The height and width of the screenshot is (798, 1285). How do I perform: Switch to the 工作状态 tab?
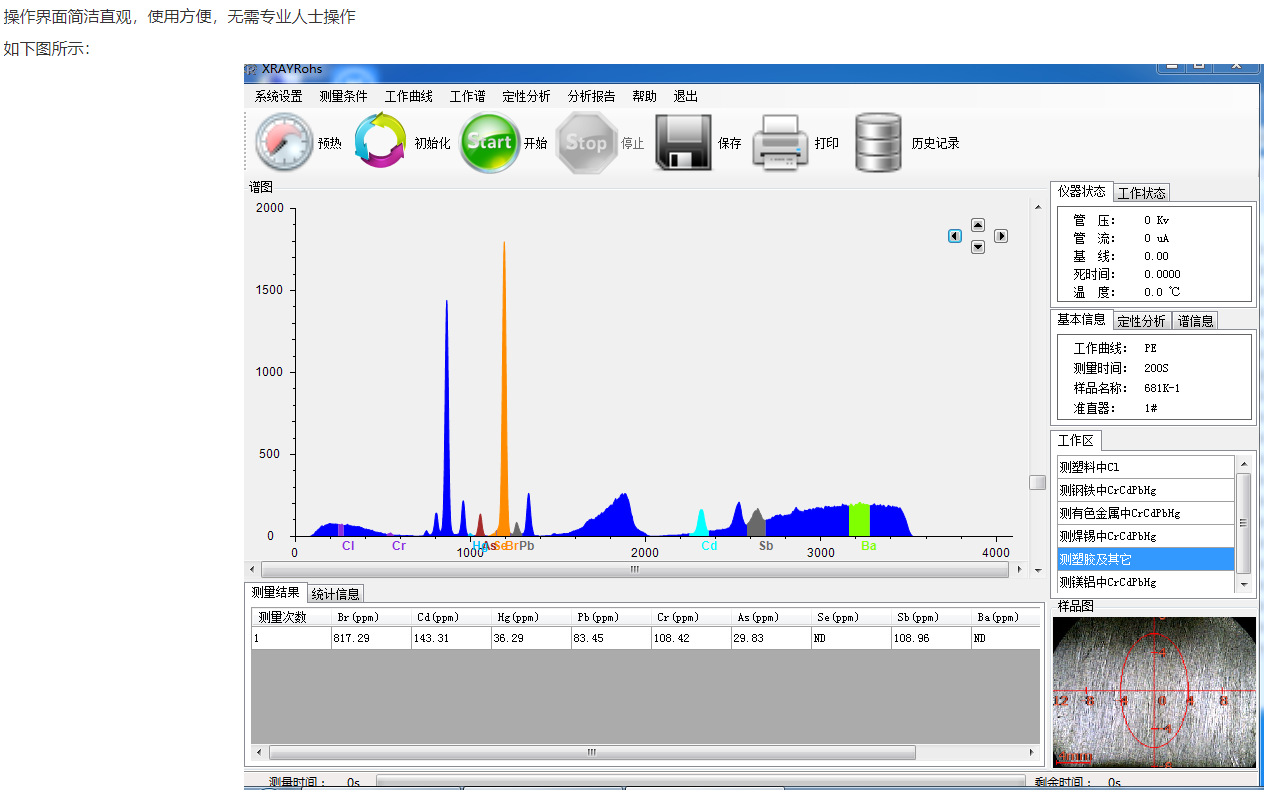(1141, 193)
